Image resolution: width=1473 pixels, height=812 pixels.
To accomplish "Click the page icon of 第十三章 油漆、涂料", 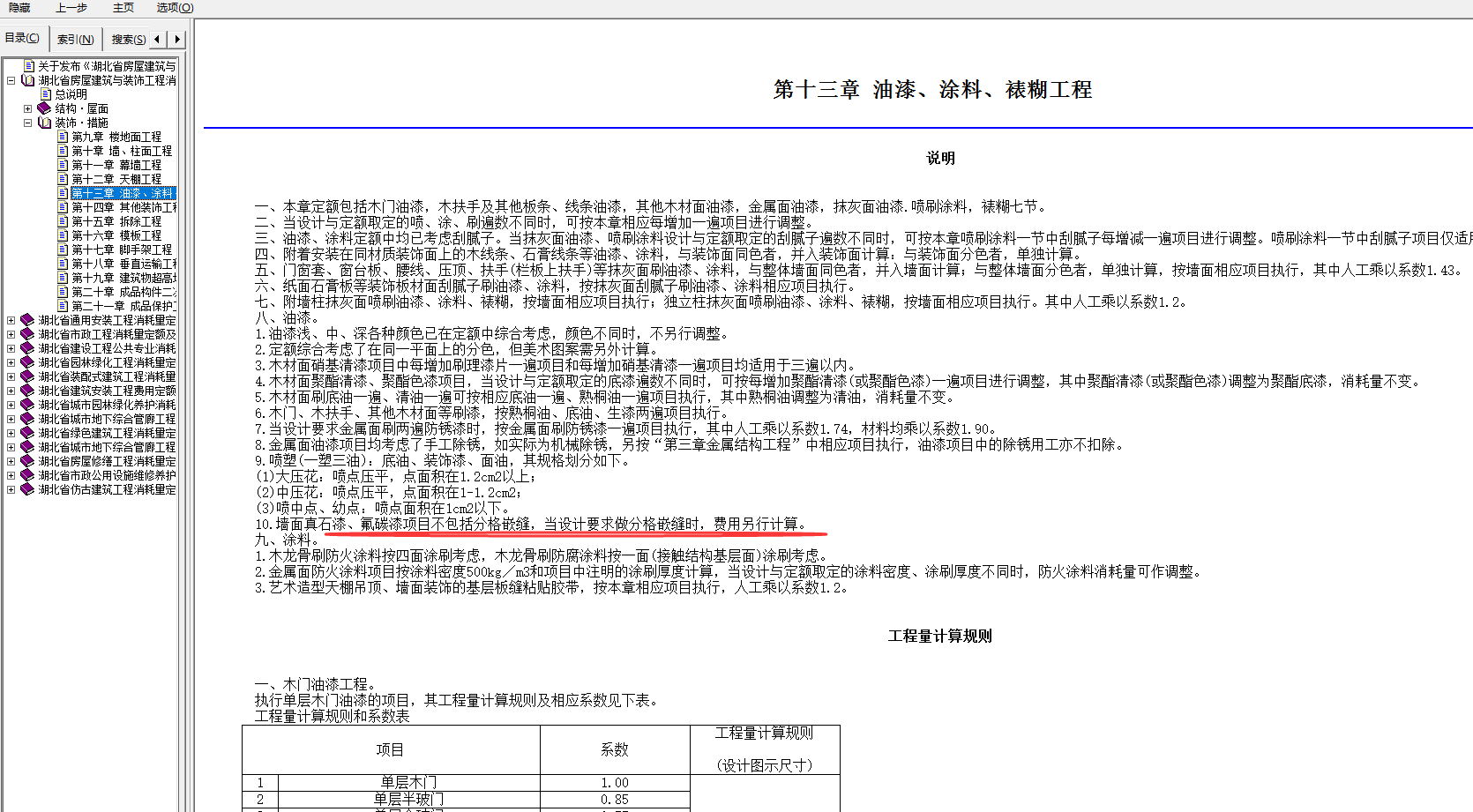I will [x=63, y=193].
